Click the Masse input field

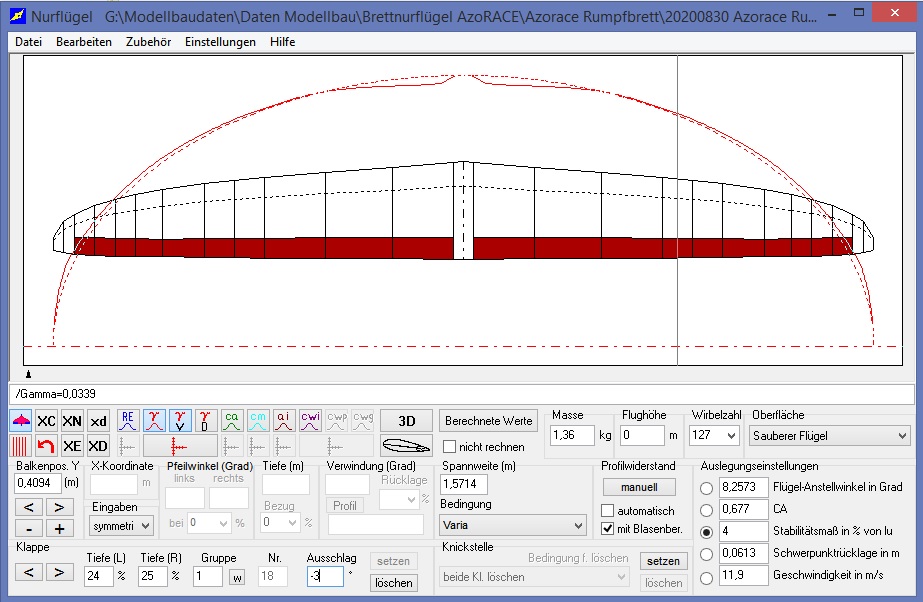tap(573, 436)
